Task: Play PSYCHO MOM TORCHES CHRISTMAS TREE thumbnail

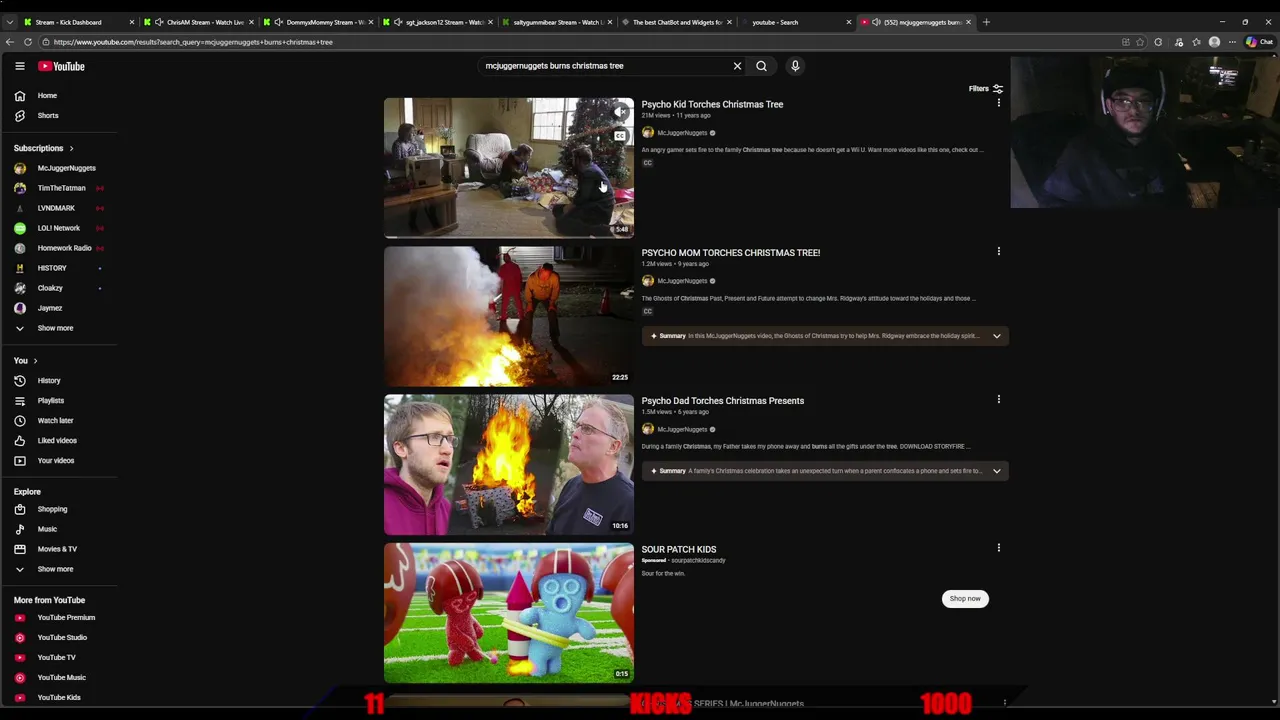Action: (x=509, y=316)
